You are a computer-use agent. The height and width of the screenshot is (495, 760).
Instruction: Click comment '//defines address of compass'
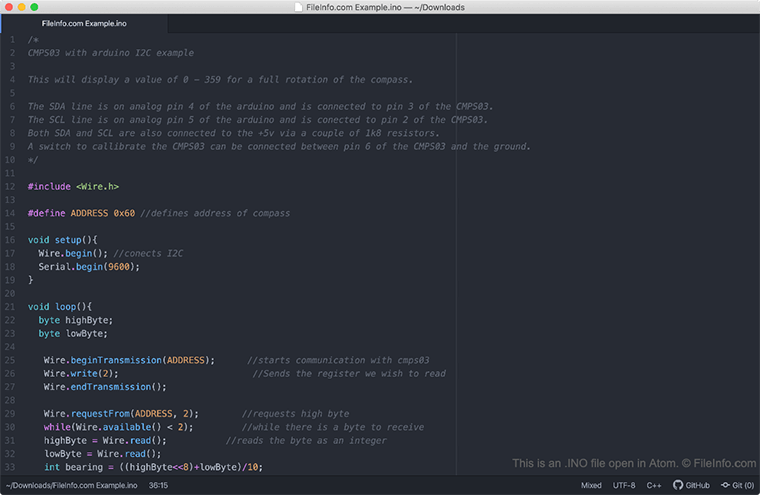pyautogui.click(x=215, y=213)
